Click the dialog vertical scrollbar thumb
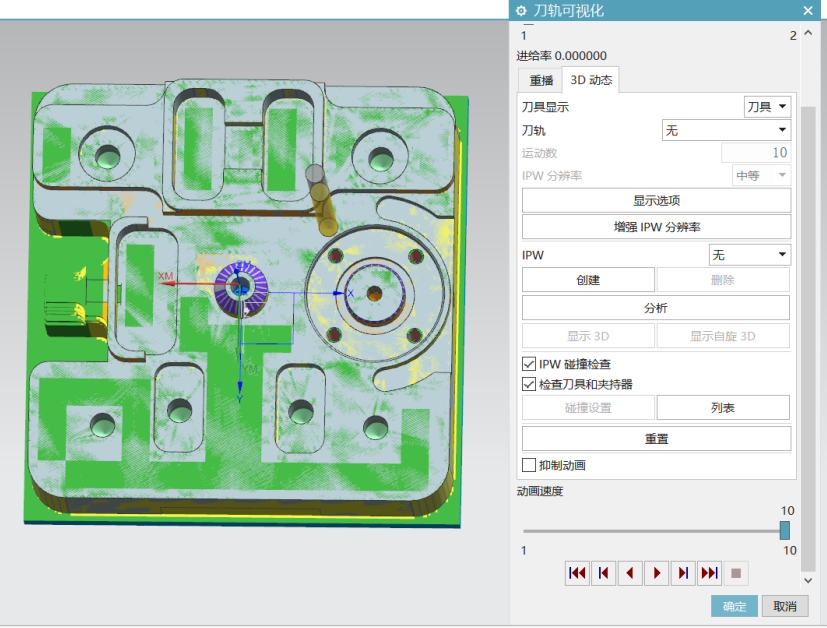 pyautogui.click(x=808, y=339)
